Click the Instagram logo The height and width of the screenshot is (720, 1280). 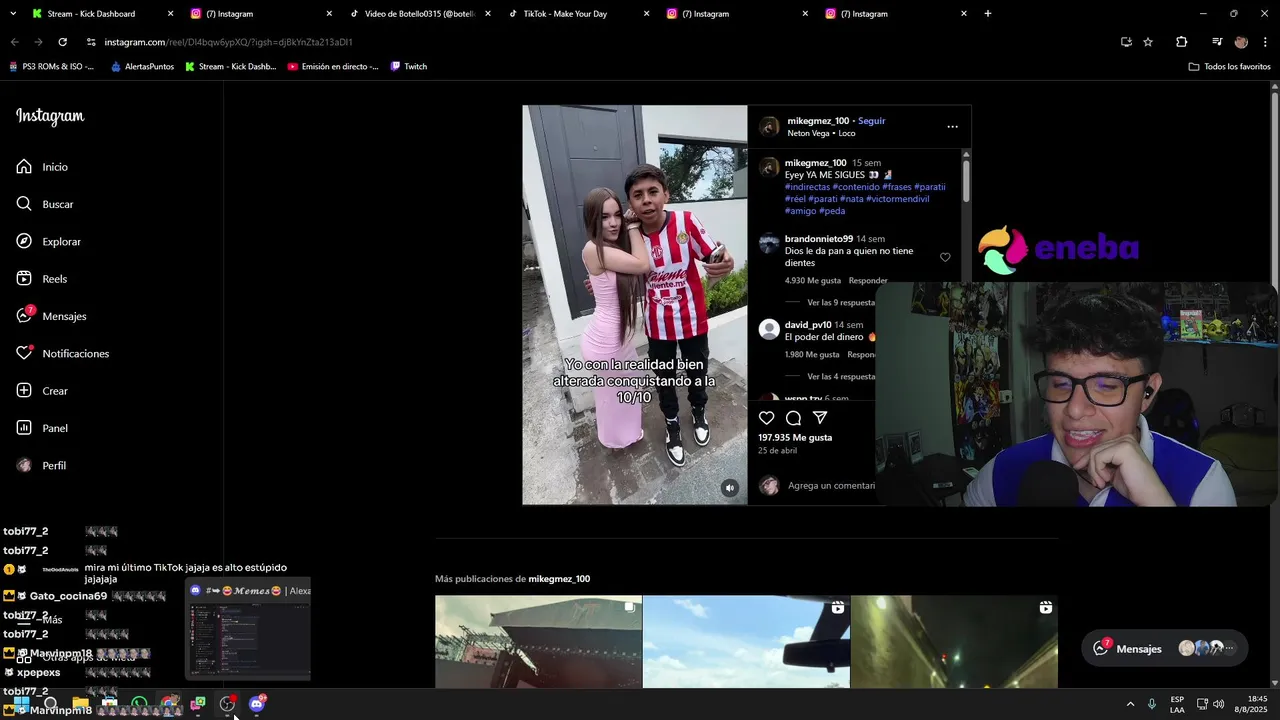click(x=50, y=116)
